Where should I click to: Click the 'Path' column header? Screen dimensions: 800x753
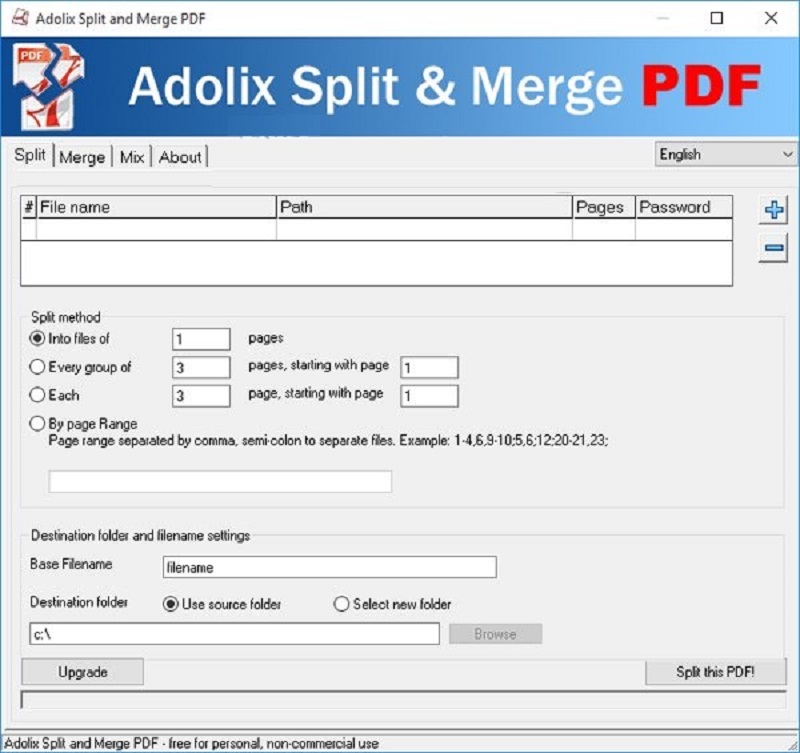[x=424, y=207]
